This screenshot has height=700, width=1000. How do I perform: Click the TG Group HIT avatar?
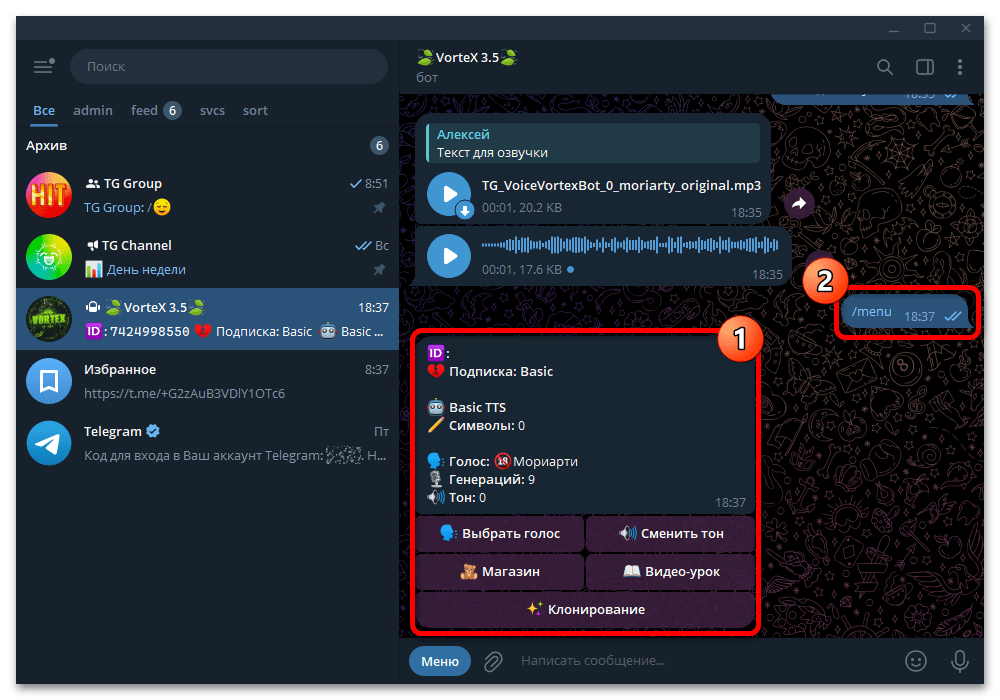pos(49,195)
